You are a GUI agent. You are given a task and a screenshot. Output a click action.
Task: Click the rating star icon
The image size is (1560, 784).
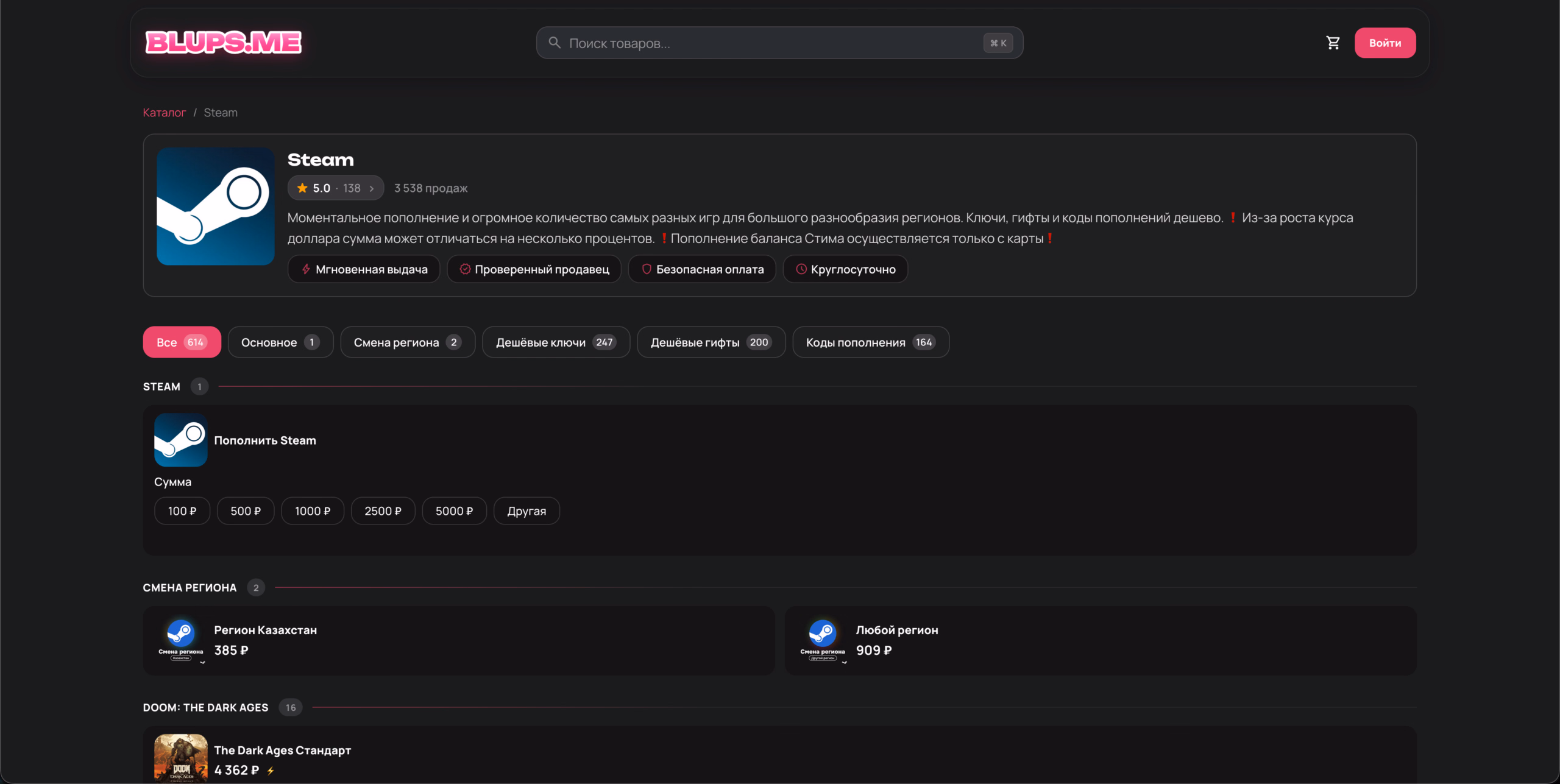pyautogui.click(x=302, y=188)
